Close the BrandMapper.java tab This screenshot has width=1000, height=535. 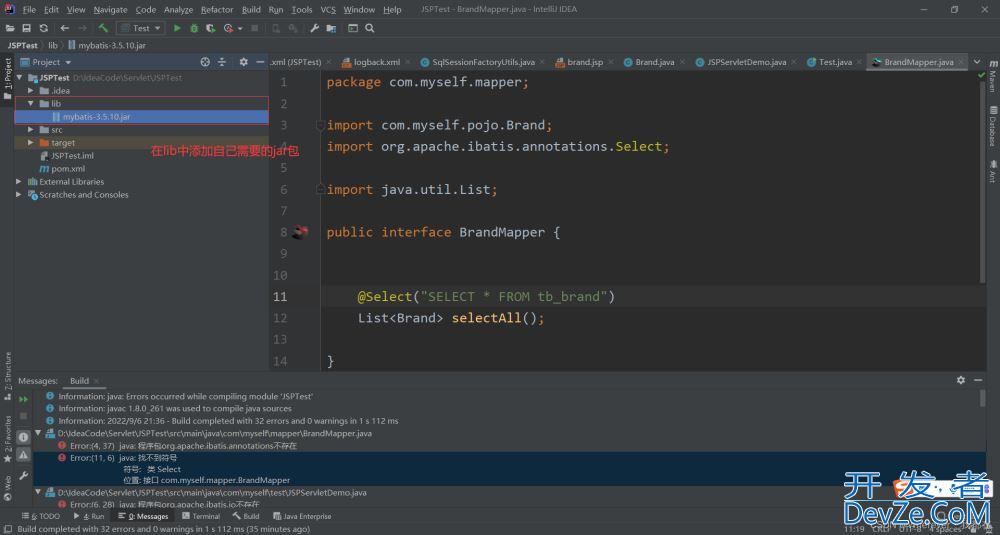pyautogui.click(x=961, y=62)
